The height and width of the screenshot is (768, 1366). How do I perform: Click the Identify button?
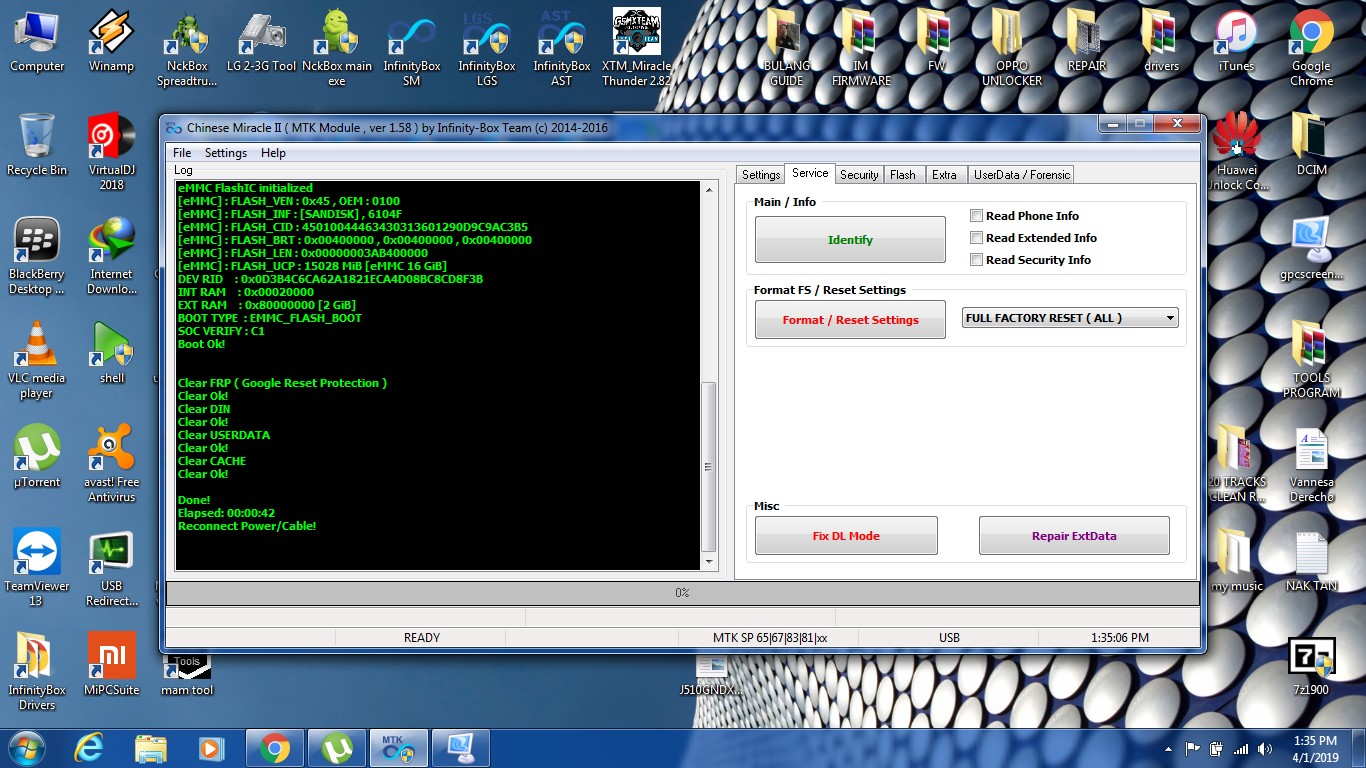pos(850,240)
